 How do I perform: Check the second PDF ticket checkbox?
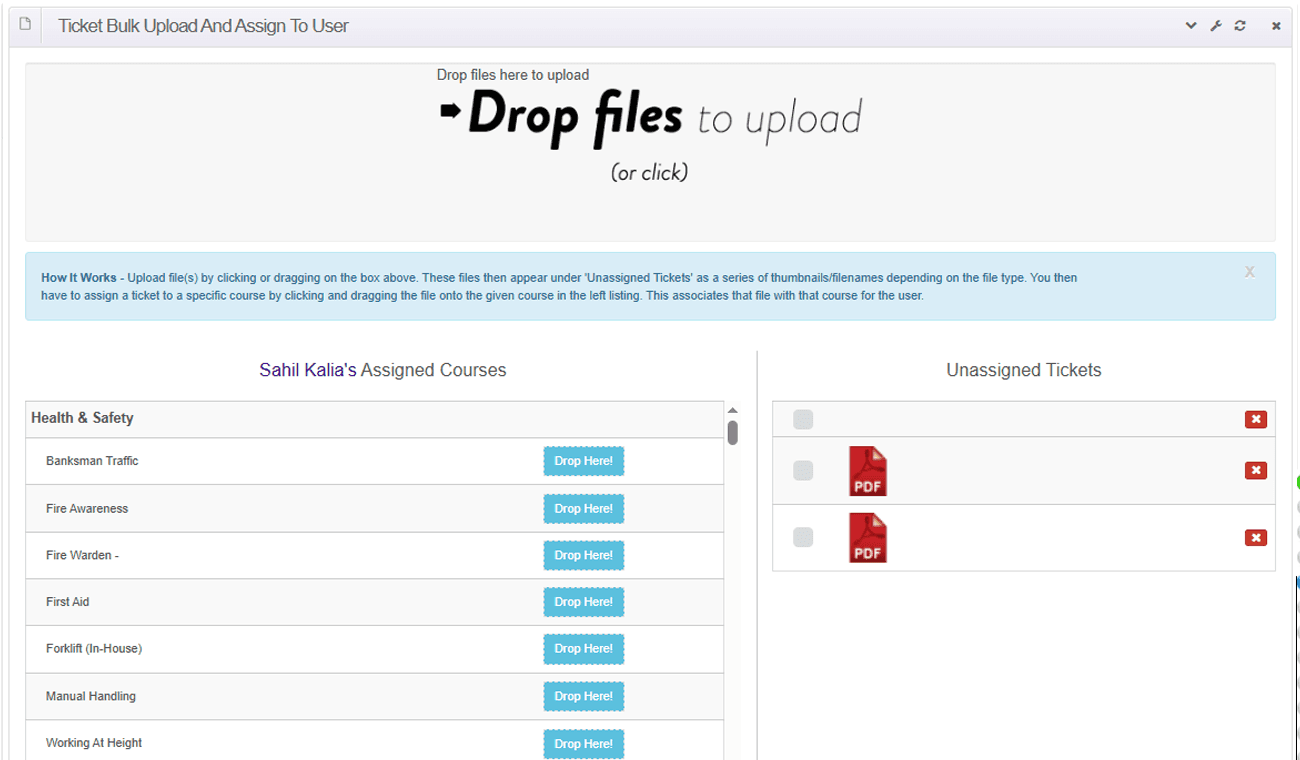pyautogui.click(x=803, y=538)
